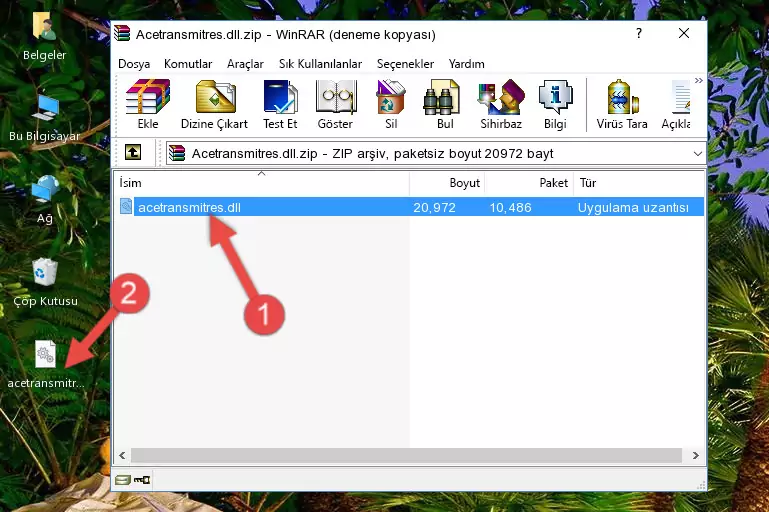Click the Test Et toolbar icon
Screen dimensions: 769x512
tap(280, 97)
